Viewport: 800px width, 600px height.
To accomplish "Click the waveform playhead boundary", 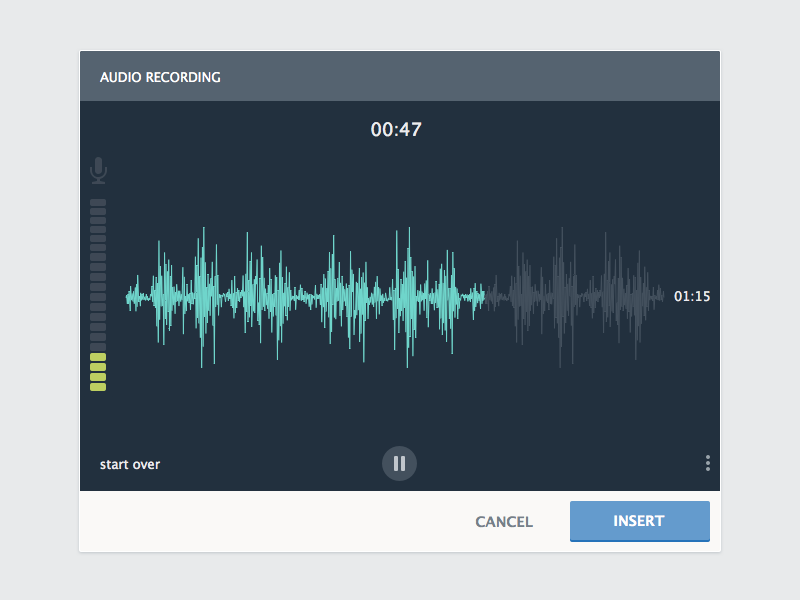I will (x=483, y=295).
